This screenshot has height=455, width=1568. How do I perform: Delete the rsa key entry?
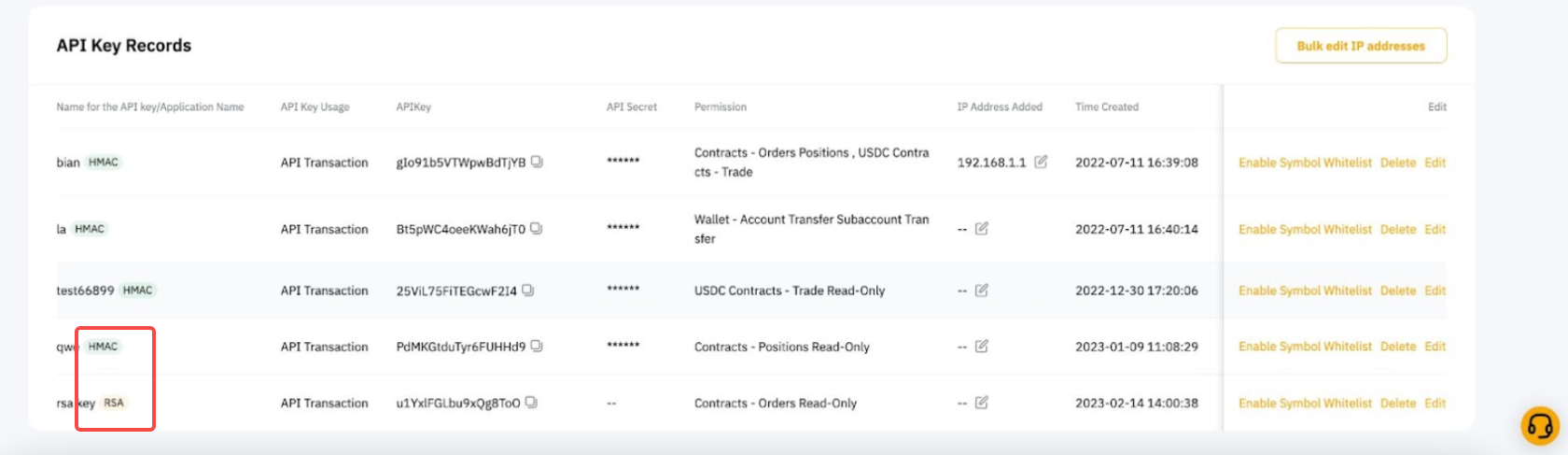(x=1397, y=404)
